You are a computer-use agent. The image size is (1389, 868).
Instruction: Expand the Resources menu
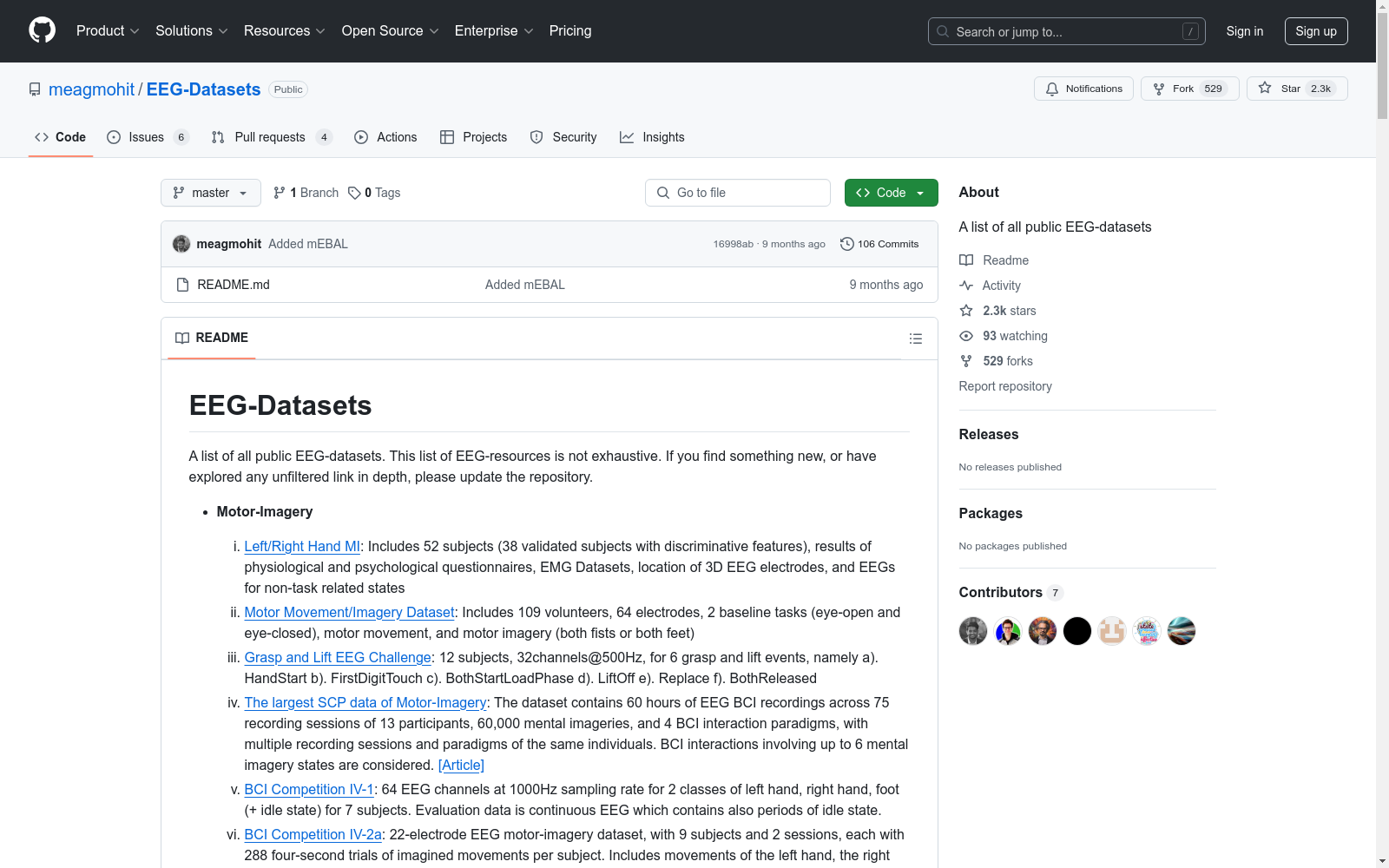(285, 31)
